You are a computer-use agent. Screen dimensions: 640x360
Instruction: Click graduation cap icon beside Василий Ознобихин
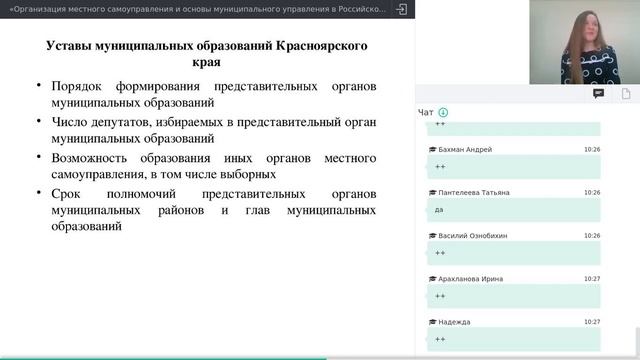click(x=433, y=236)
